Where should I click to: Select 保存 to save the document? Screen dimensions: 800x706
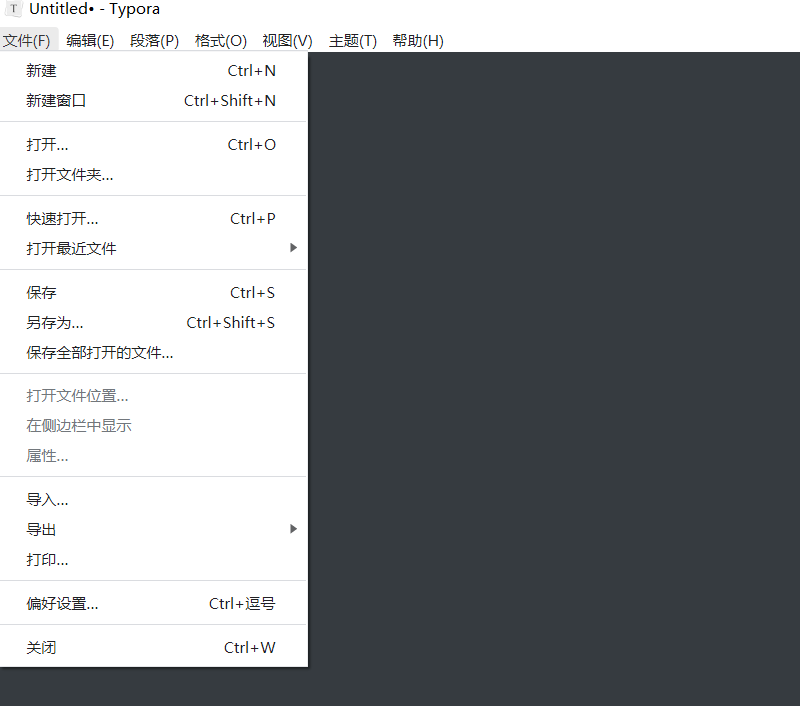pyautogui.click(x=154, y=293)
